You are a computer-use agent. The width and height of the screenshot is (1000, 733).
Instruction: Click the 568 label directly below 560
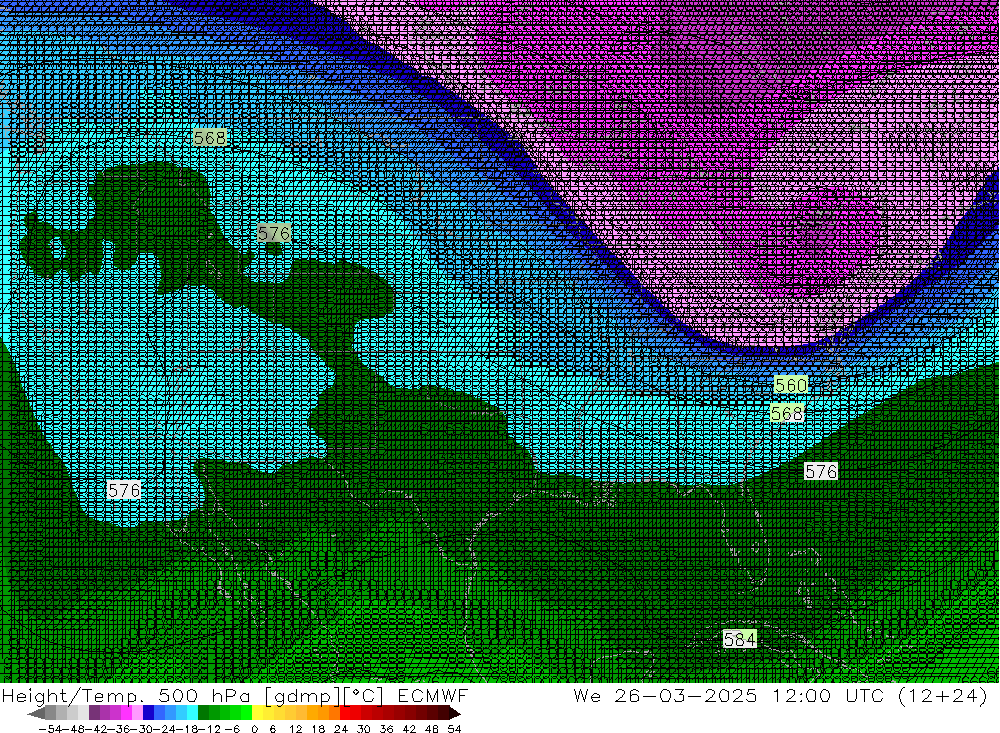(787, 413)
